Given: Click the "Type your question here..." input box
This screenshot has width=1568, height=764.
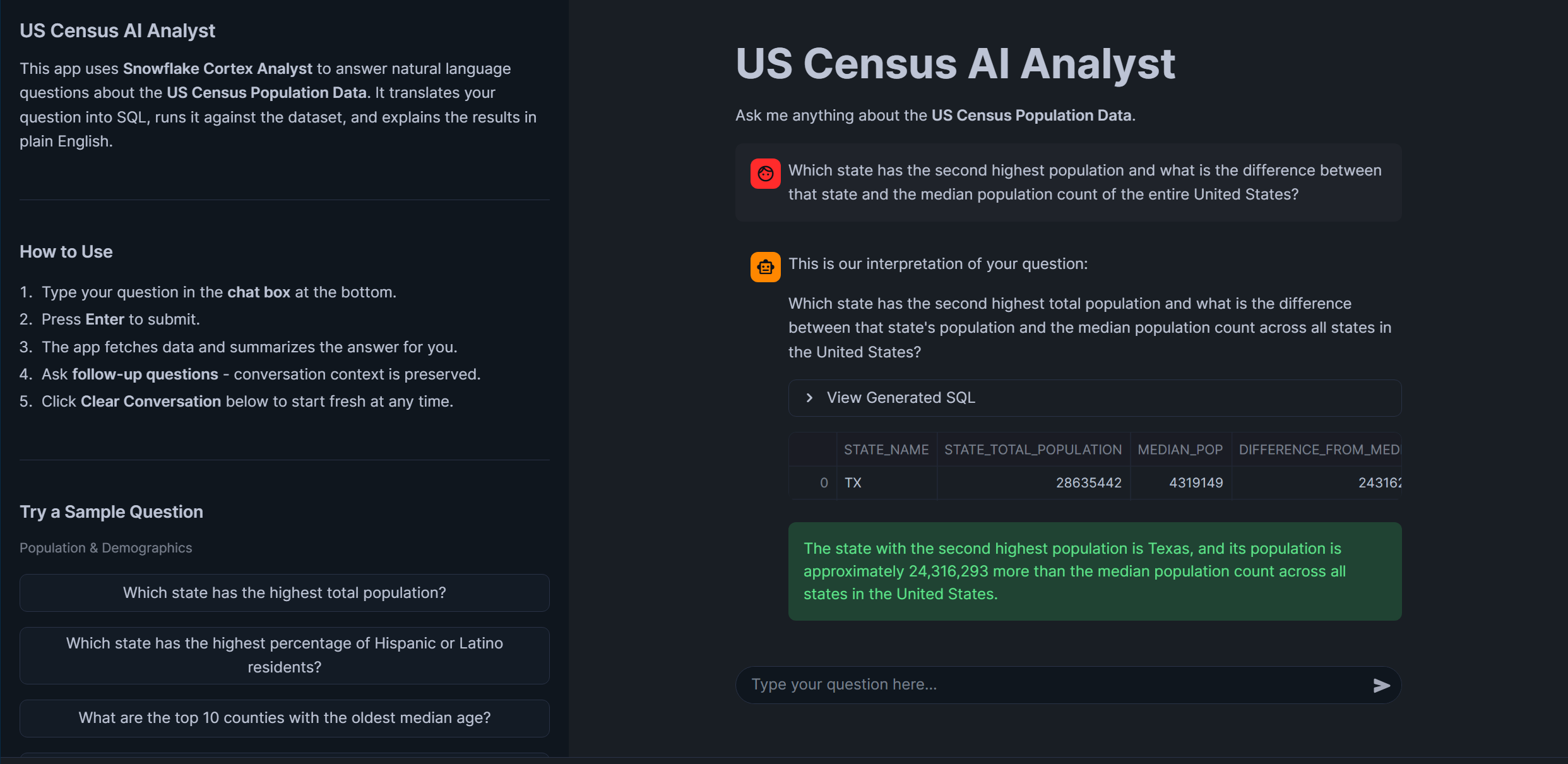Looking at the screenshot, I should (1010, 684).
